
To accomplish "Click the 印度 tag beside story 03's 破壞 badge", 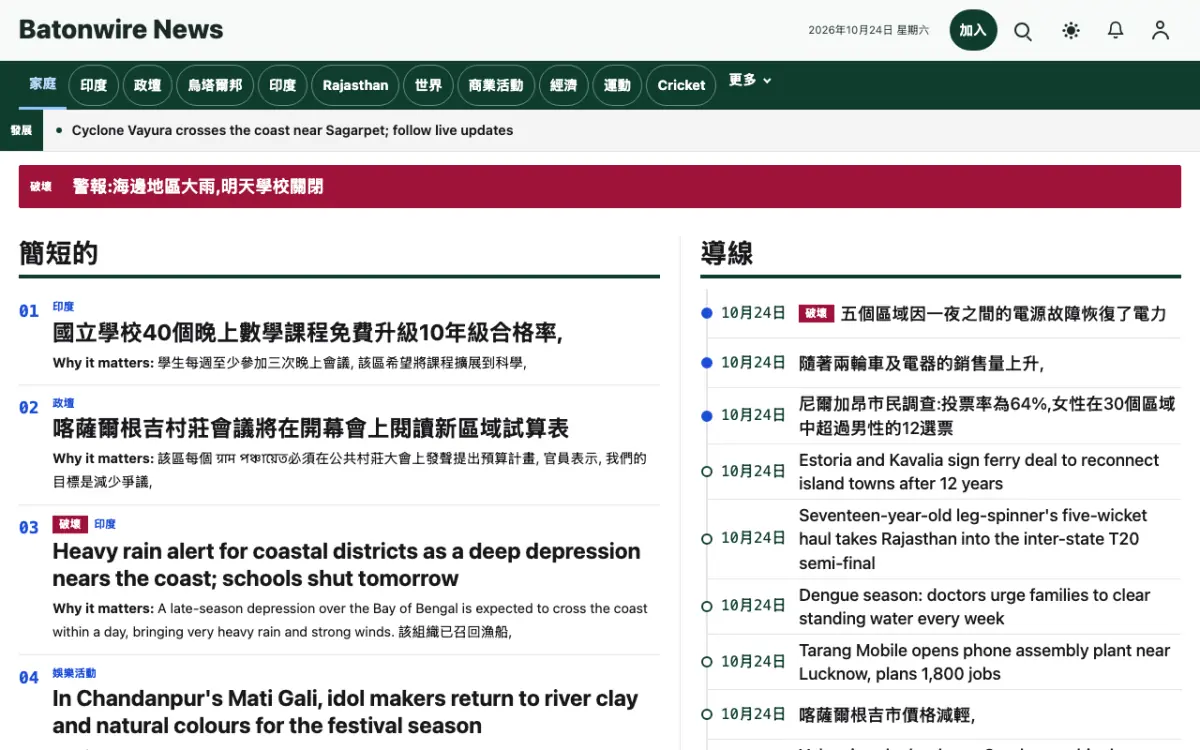I will coord(105,524).
